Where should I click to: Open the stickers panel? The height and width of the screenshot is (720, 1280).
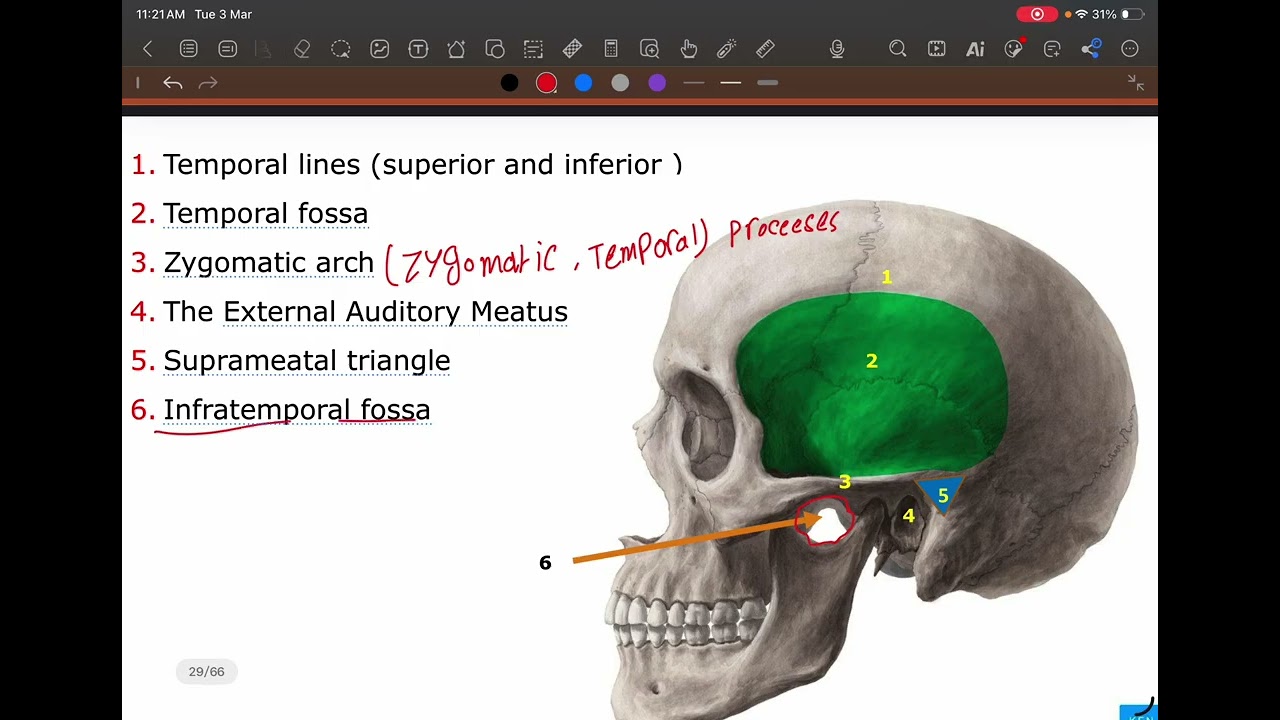coord(1014,49)
